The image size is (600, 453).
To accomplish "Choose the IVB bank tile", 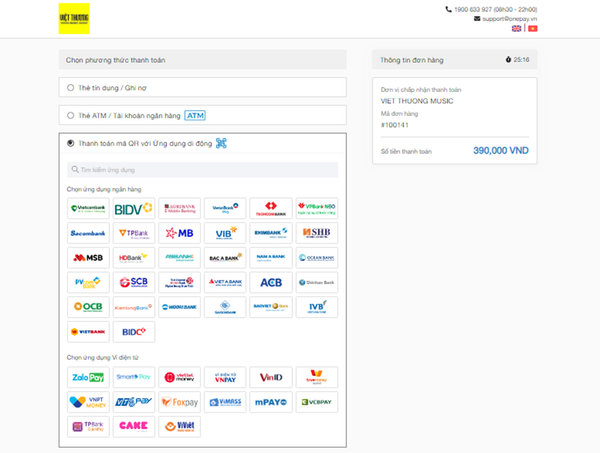I will point(317,307).
